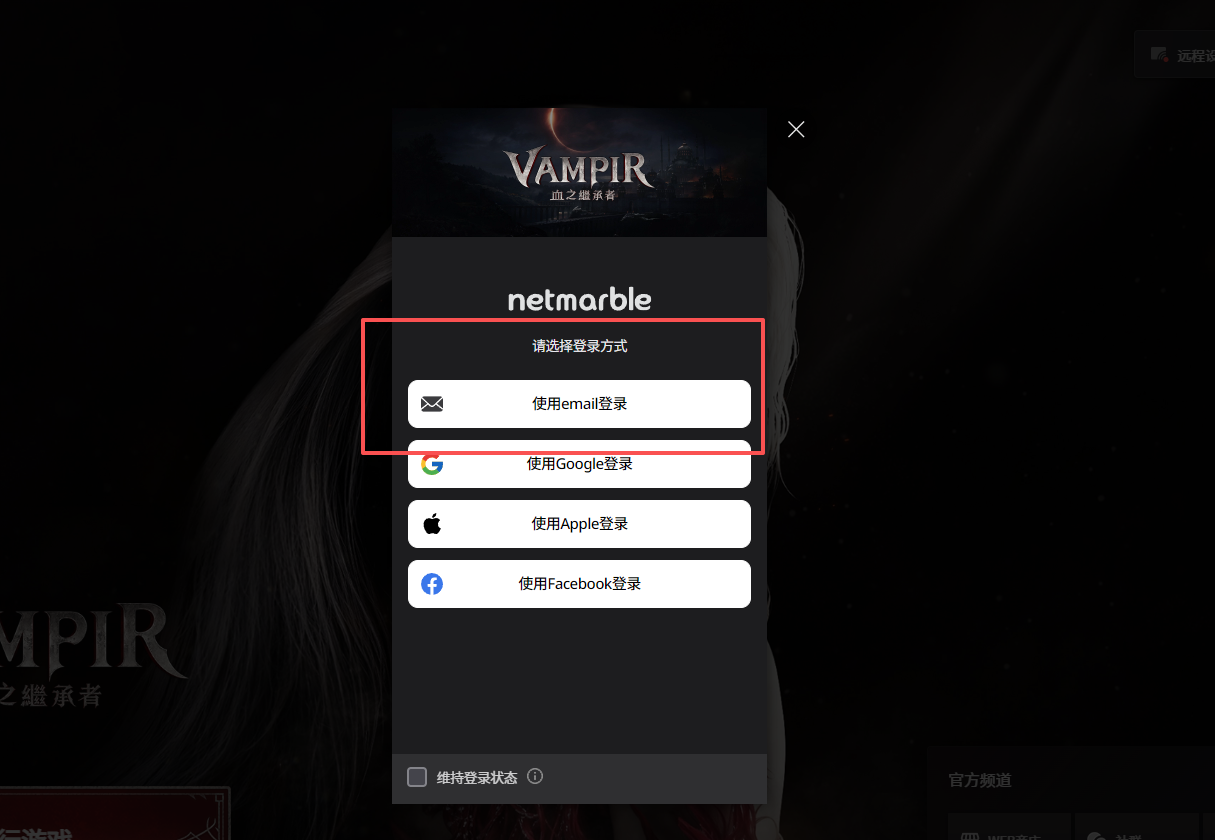Viewport: 1215px width, 840px height.
Task: Click the Apple logo icon
Action: [x=432, y=524]
